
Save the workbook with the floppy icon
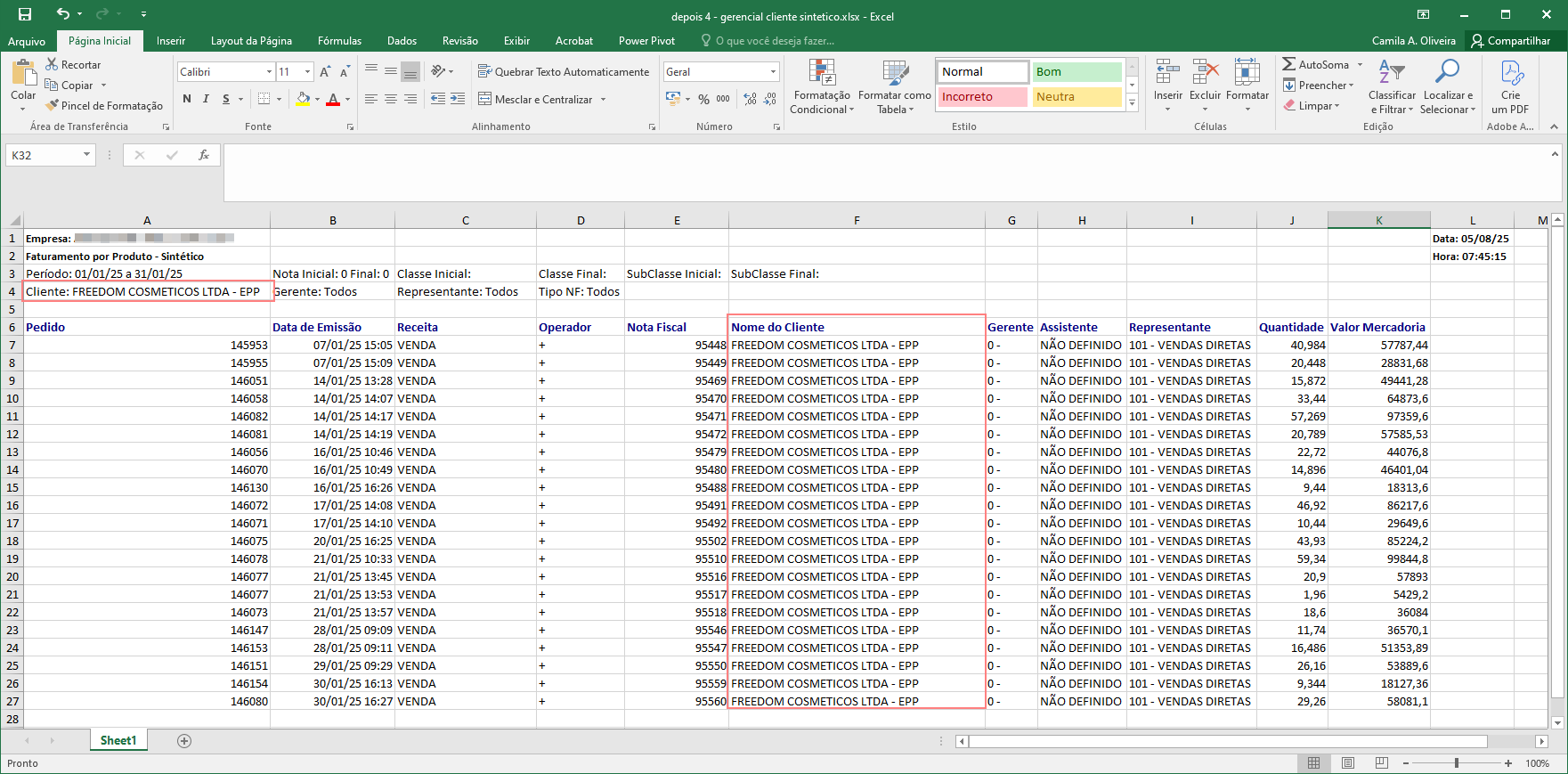click(x=25, y=14)
